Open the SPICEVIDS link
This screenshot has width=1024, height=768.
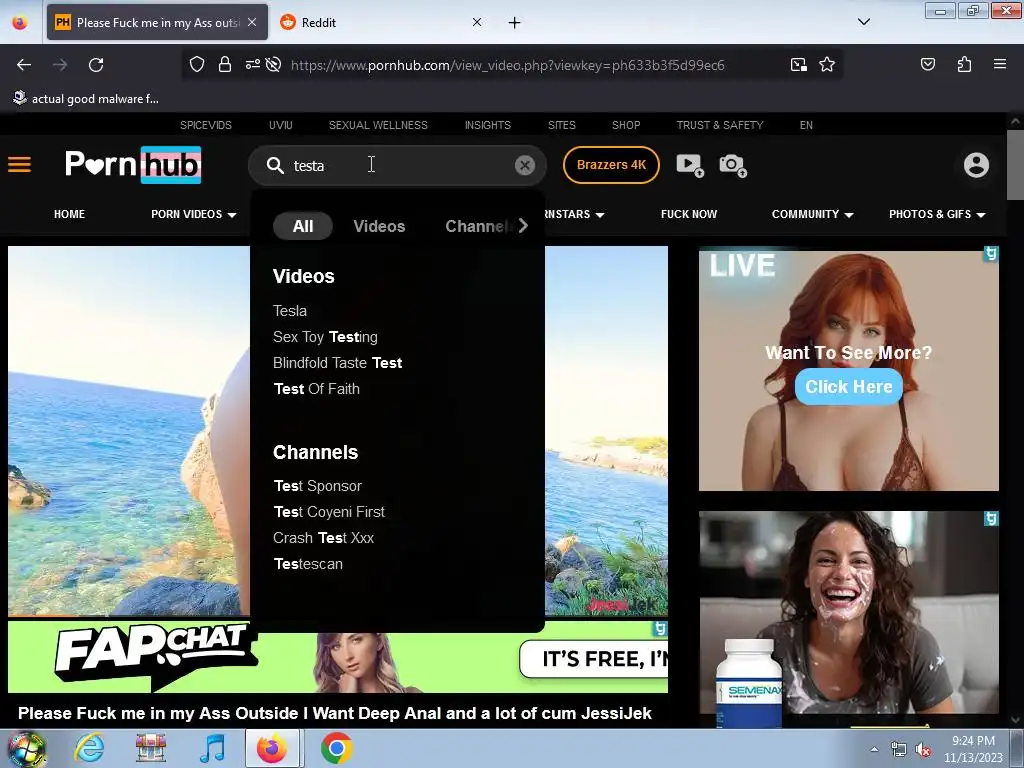pos(206,125)
